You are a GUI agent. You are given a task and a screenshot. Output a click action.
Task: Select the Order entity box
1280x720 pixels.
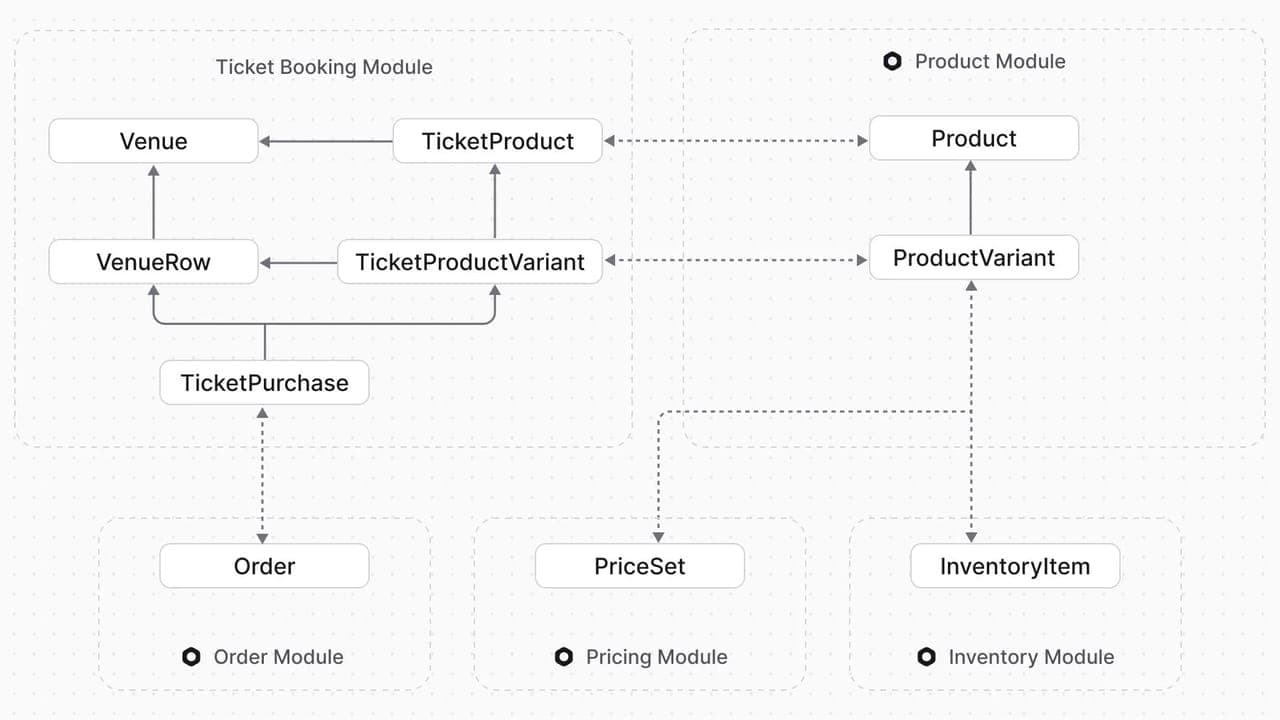tap(264, 566)
